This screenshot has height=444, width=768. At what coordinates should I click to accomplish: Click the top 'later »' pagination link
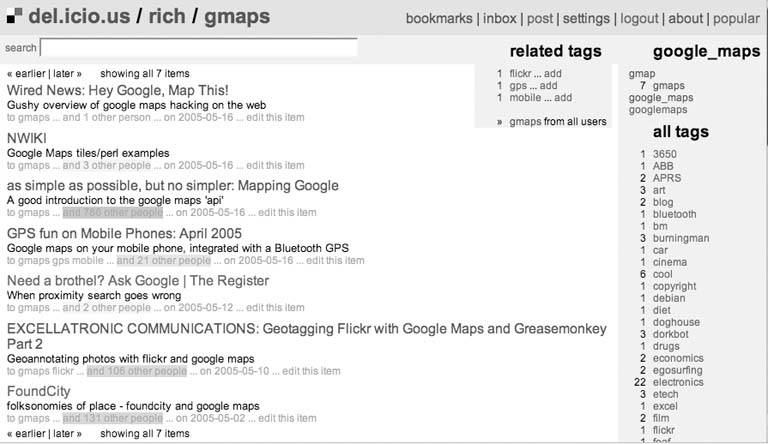tap(67, 74)
